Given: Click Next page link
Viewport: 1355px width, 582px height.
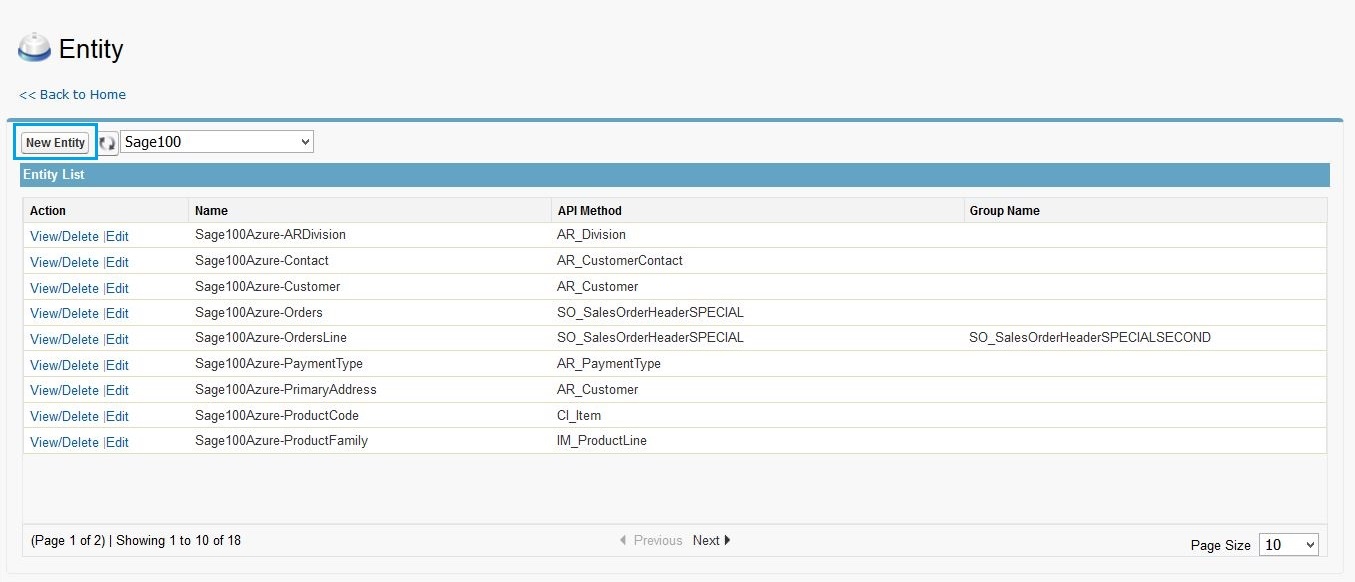Looking at the screenshot, I should click(x=711, y=540).
